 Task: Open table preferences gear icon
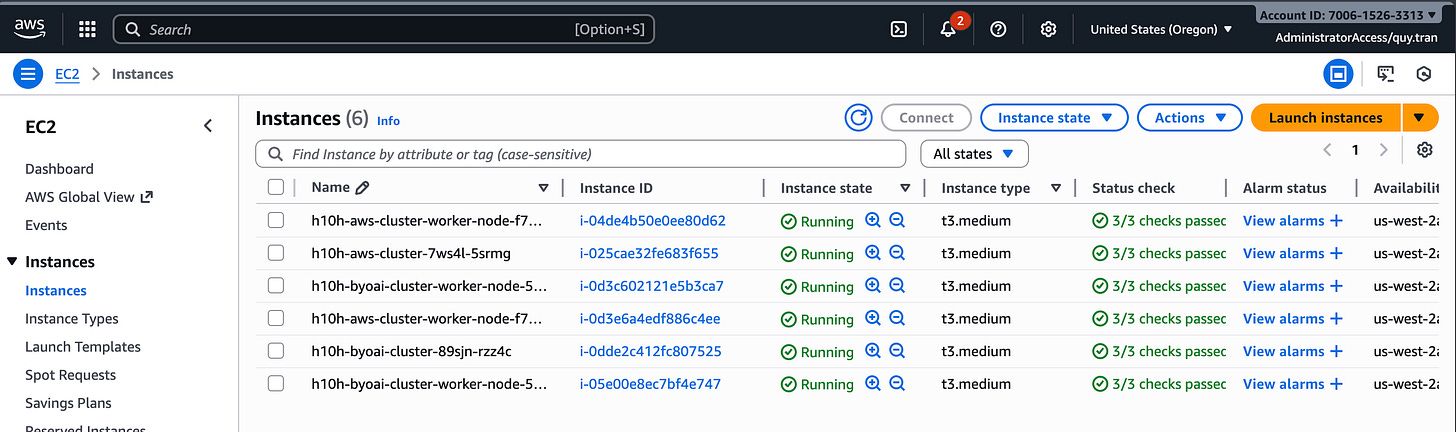point(1425,150)
